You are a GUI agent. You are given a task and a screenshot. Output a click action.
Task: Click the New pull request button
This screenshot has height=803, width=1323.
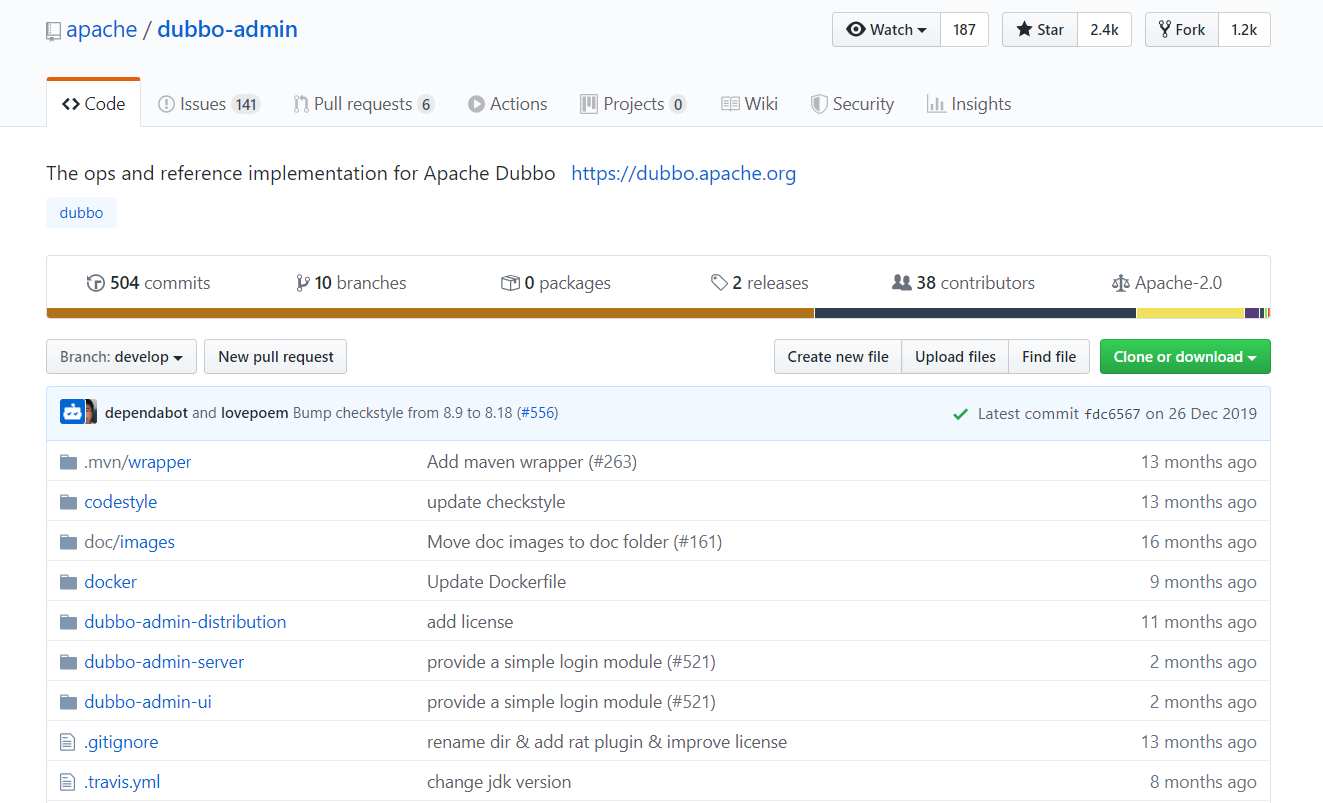pos(276,357)
